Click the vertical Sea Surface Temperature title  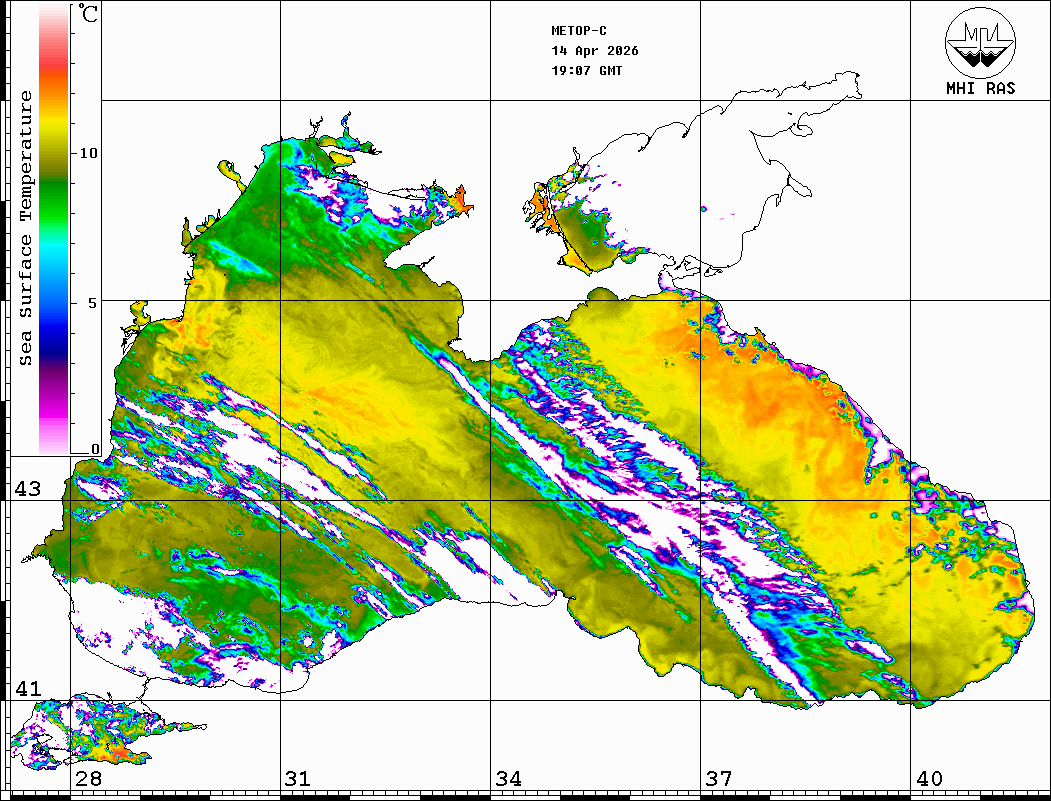(26, 228)
